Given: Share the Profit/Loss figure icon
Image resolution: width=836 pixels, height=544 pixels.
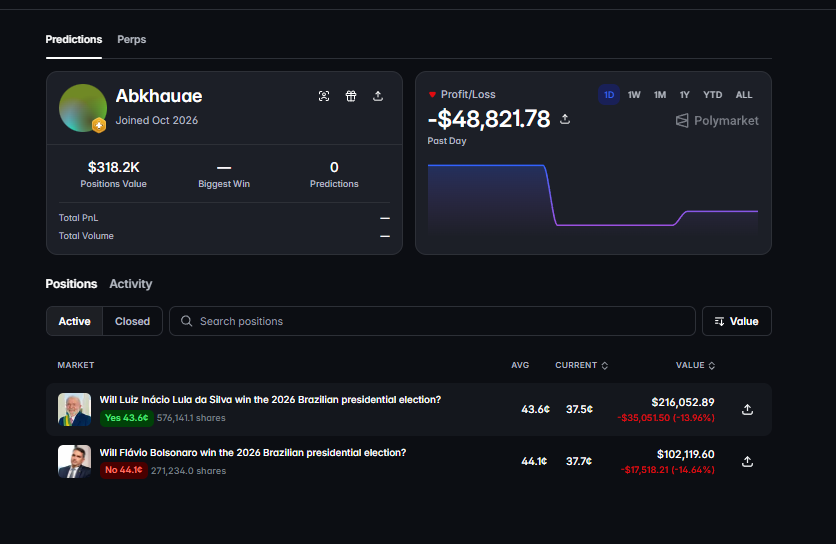Looking at the screenshot, I should [x=565, y=119].
